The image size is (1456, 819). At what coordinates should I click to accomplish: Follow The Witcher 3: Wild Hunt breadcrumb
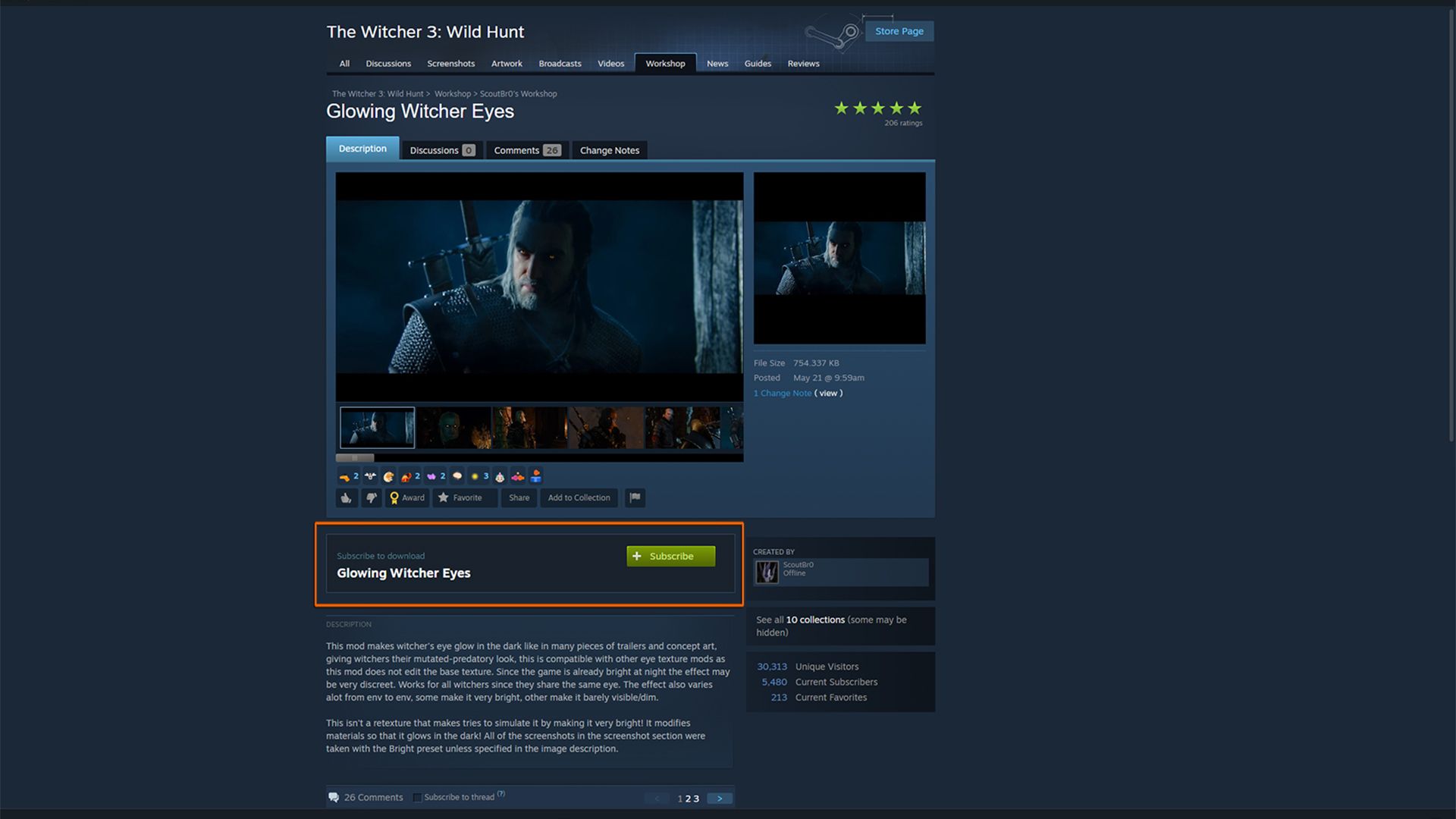click(378, 94)
